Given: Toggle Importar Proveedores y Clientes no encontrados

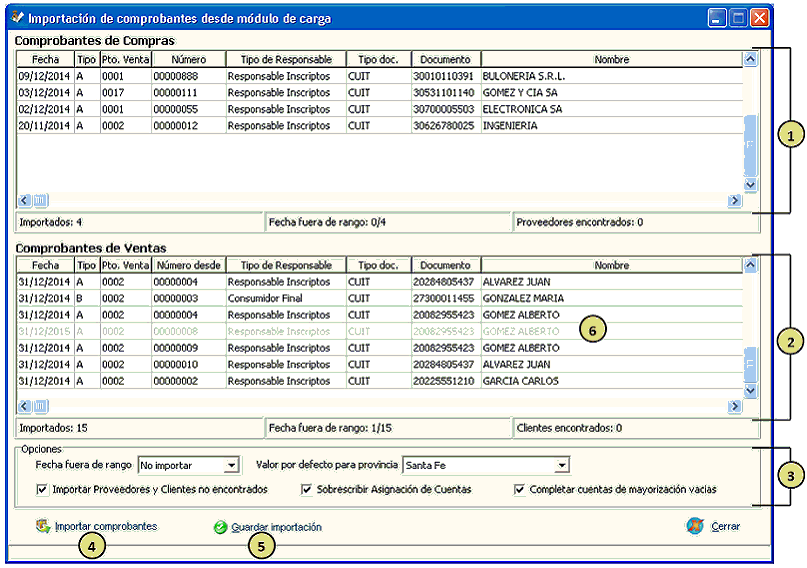Looking at the screenshot, I should [42, 490].
